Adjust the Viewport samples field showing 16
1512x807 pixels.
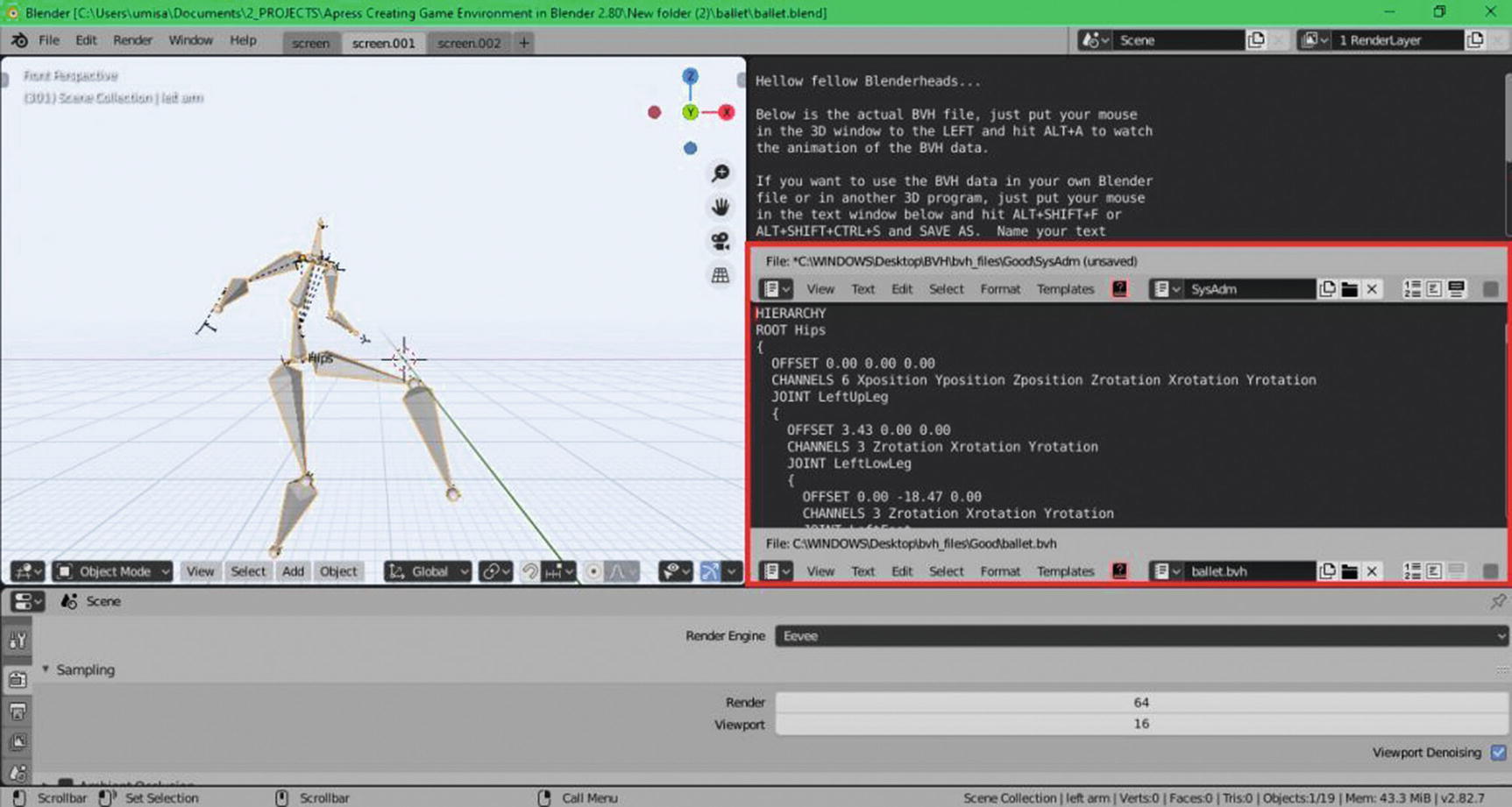(1141, 725)
